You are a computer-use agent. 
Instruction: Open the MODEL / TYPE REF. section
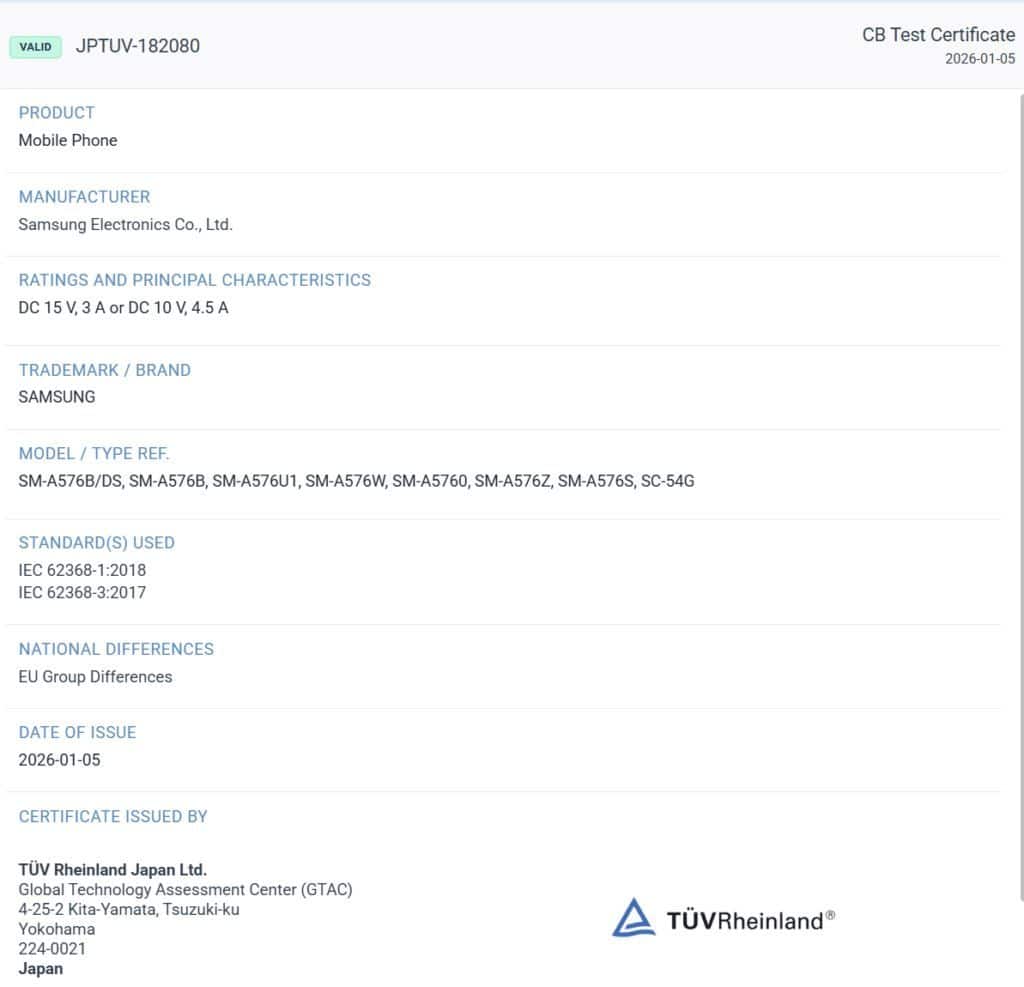pyautogui.click(x=94, y=453)
